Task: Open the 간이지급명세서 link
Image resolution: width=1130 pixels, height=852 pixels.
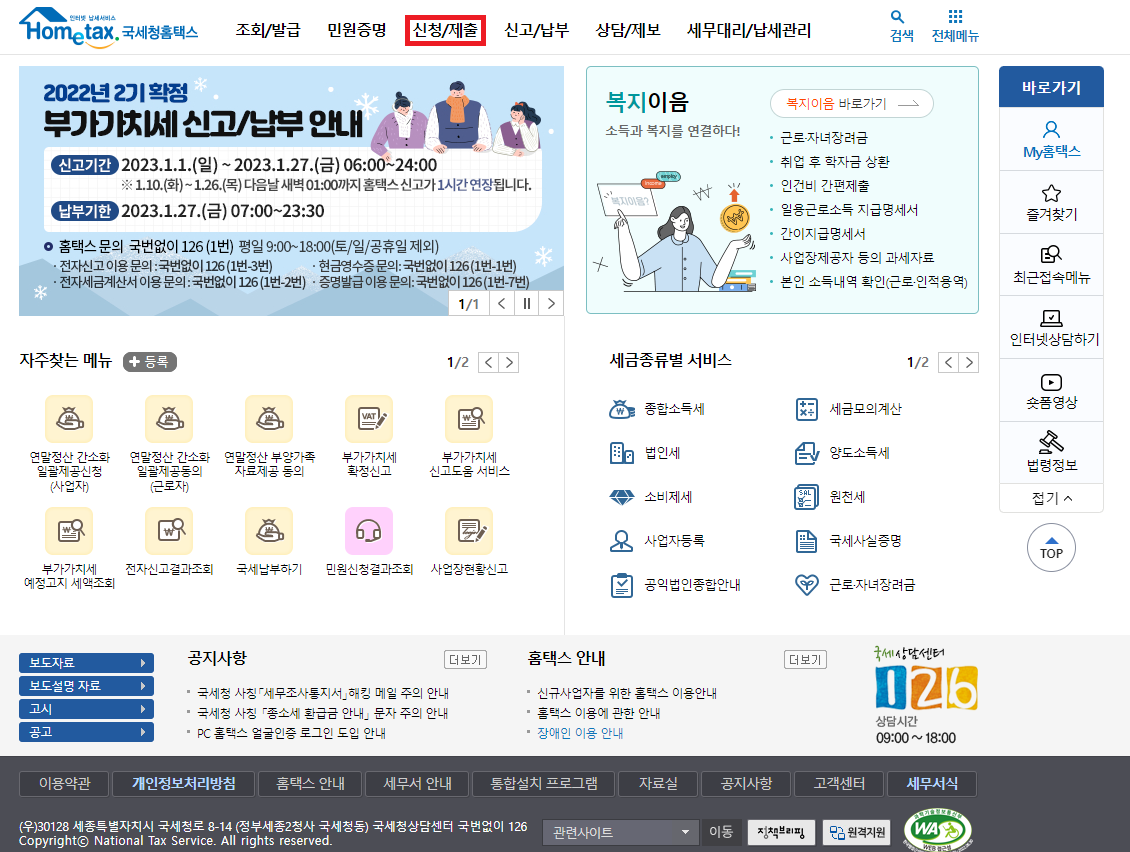Action: coord(823,234)
